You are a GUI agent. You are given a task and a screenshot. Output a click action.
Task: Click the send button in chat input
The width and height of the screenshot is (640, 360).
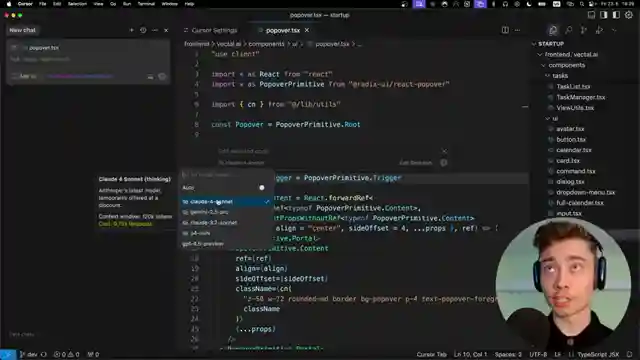point(162,77)
